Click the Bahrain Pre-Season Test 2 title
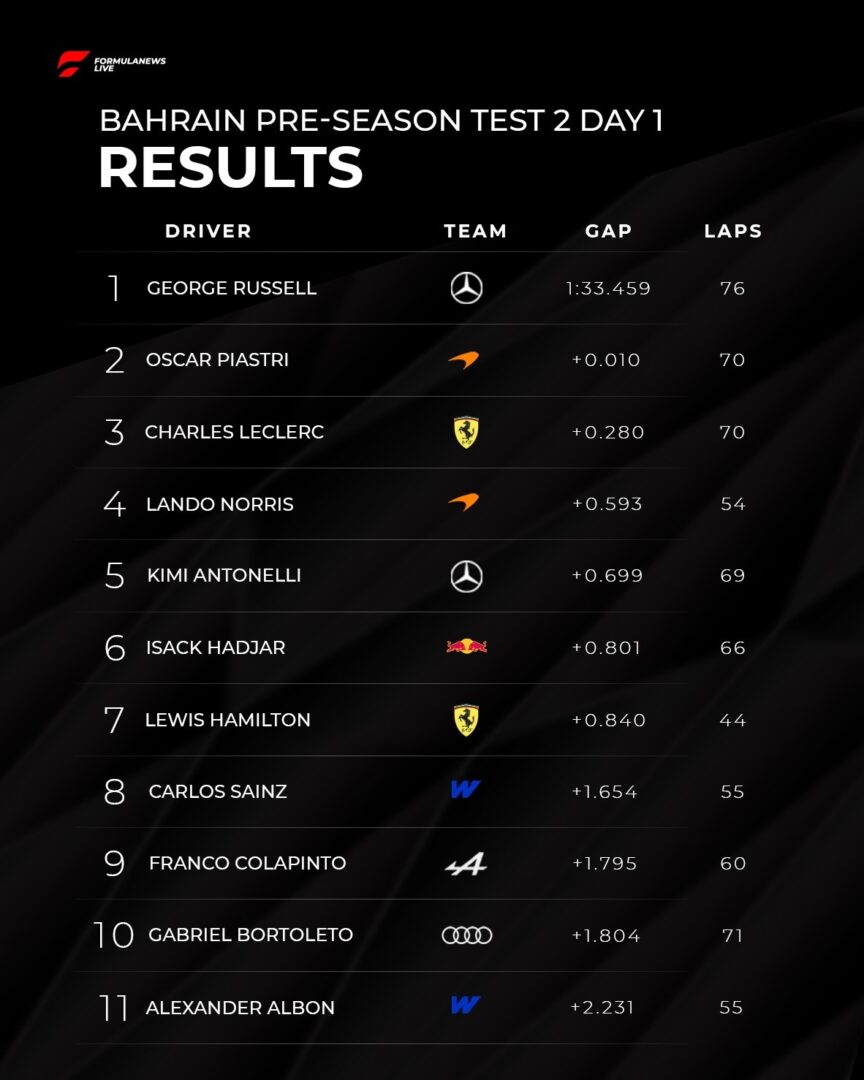This screenshot has height=1080, width=864. tap(381, 121)
